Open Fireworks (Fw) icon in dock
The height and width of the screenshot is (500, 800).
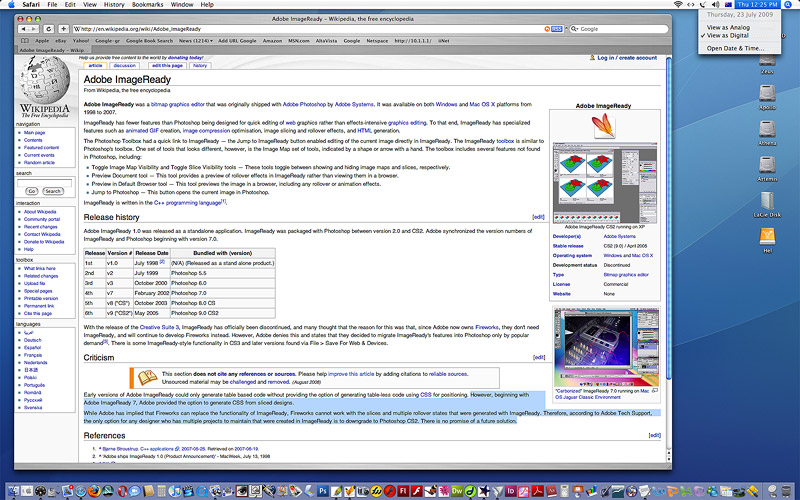[x=376, y=491]
